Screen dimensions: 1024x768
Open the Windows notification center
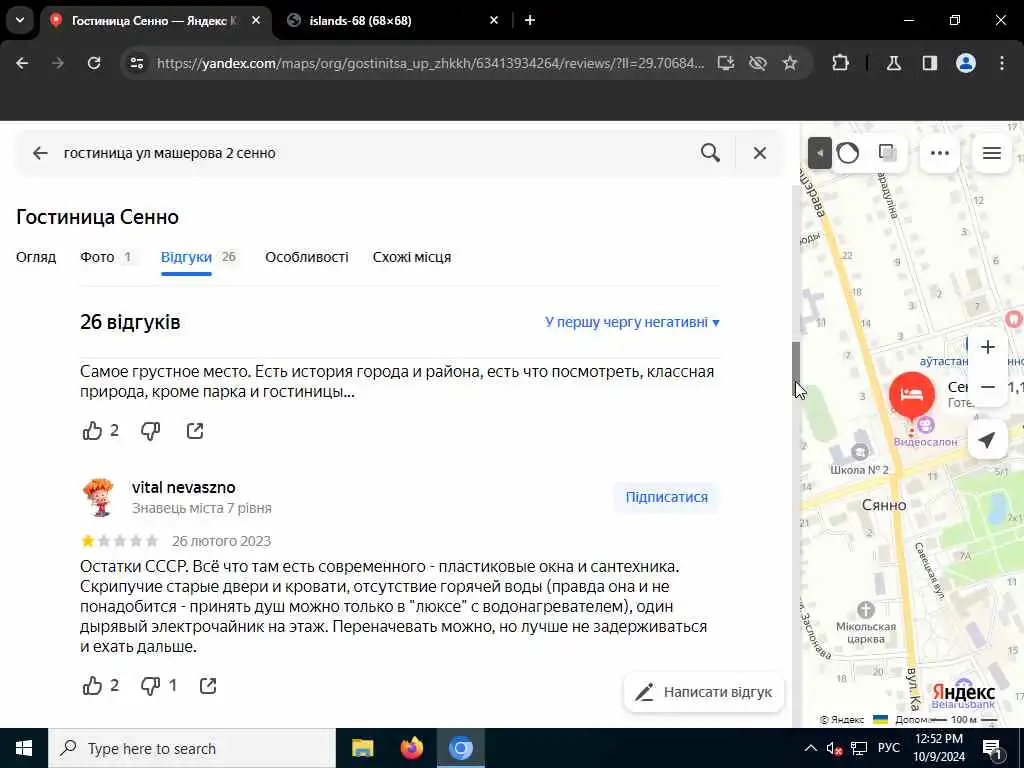point(992,748)
